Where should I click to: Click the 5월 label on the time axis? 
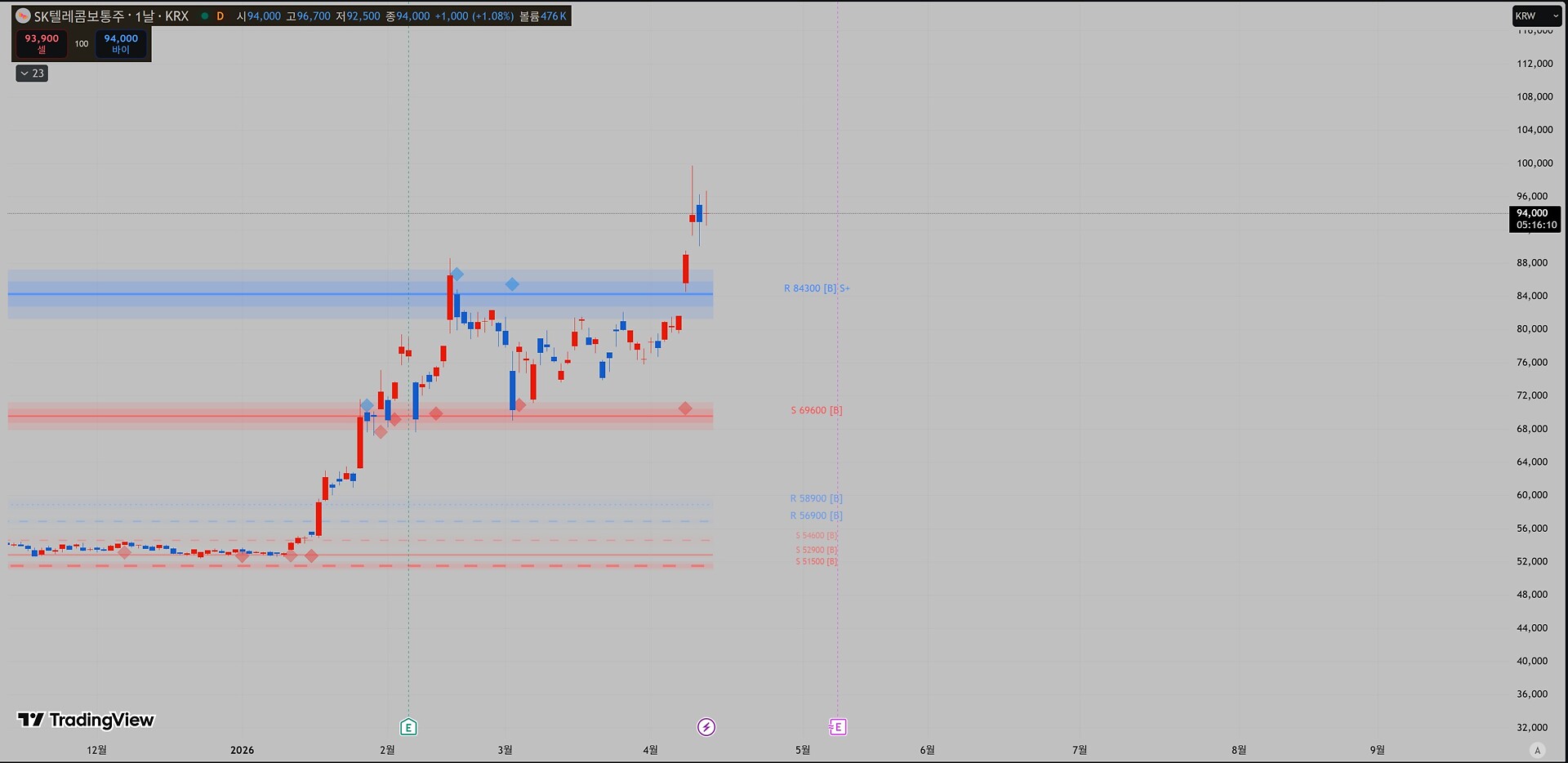point(803,750)
